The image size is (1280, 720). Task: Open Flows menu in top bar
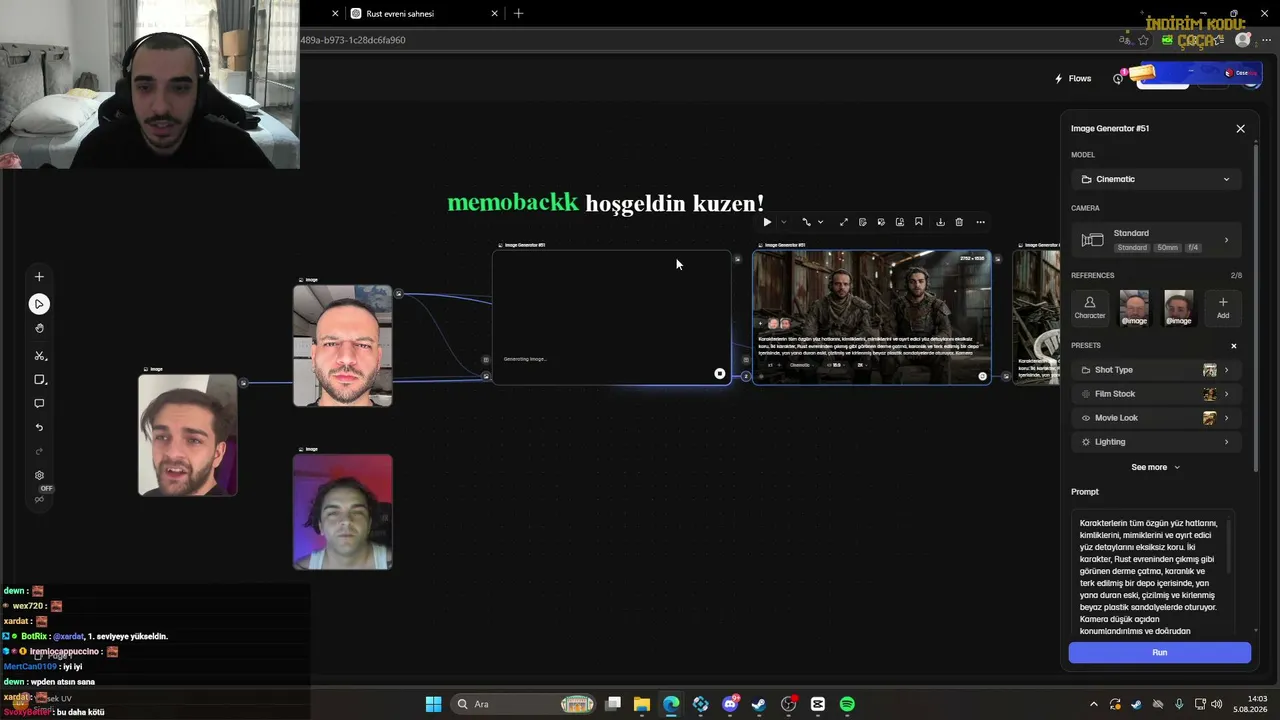pyautogui.click(x=1073, y=79)
